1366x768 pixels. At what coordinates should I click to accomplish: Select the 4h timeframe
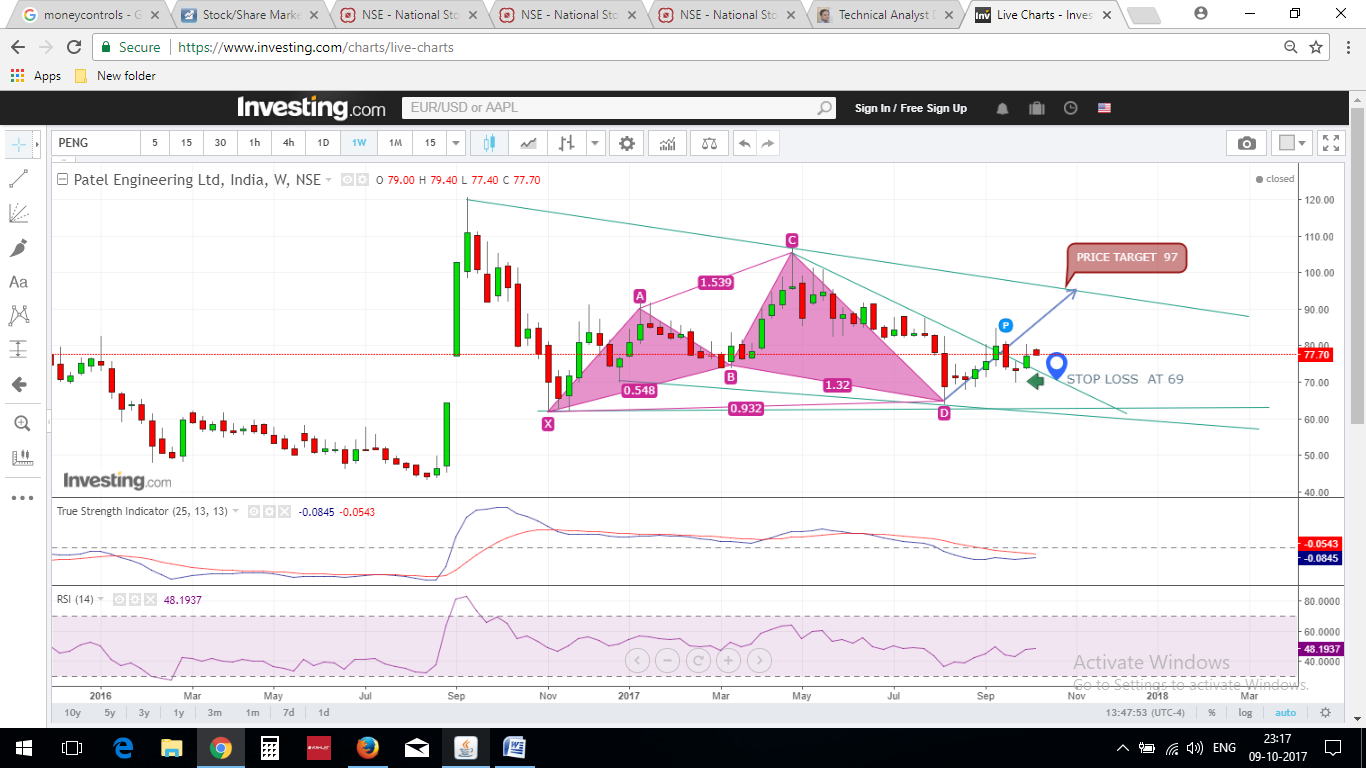288,143
